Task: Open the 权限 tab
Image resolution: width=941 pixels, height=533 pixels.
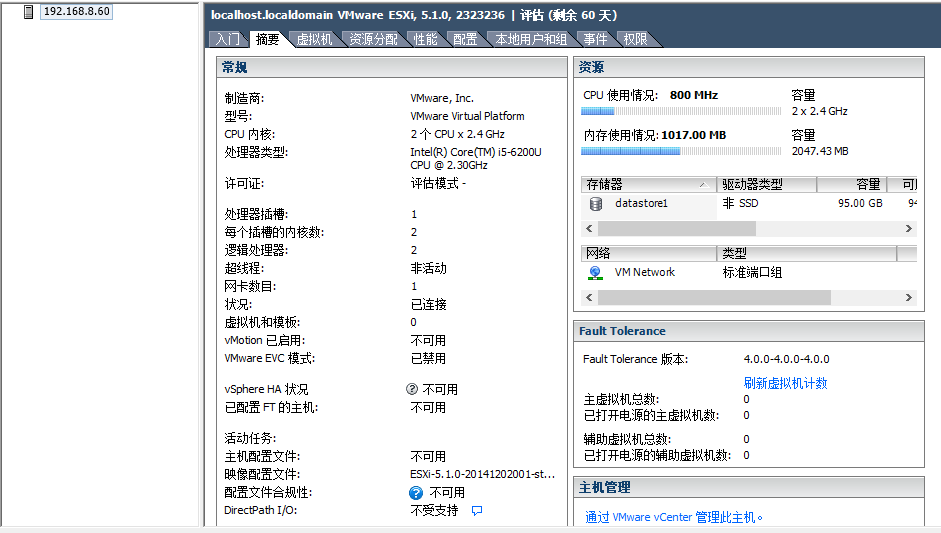Action: pyautogui.click(x=636, y=39)
